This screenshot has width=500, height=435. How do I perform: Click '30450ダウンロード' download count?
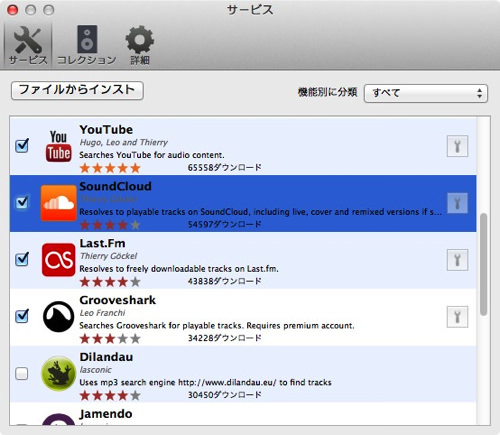click(x=224, y=395)
